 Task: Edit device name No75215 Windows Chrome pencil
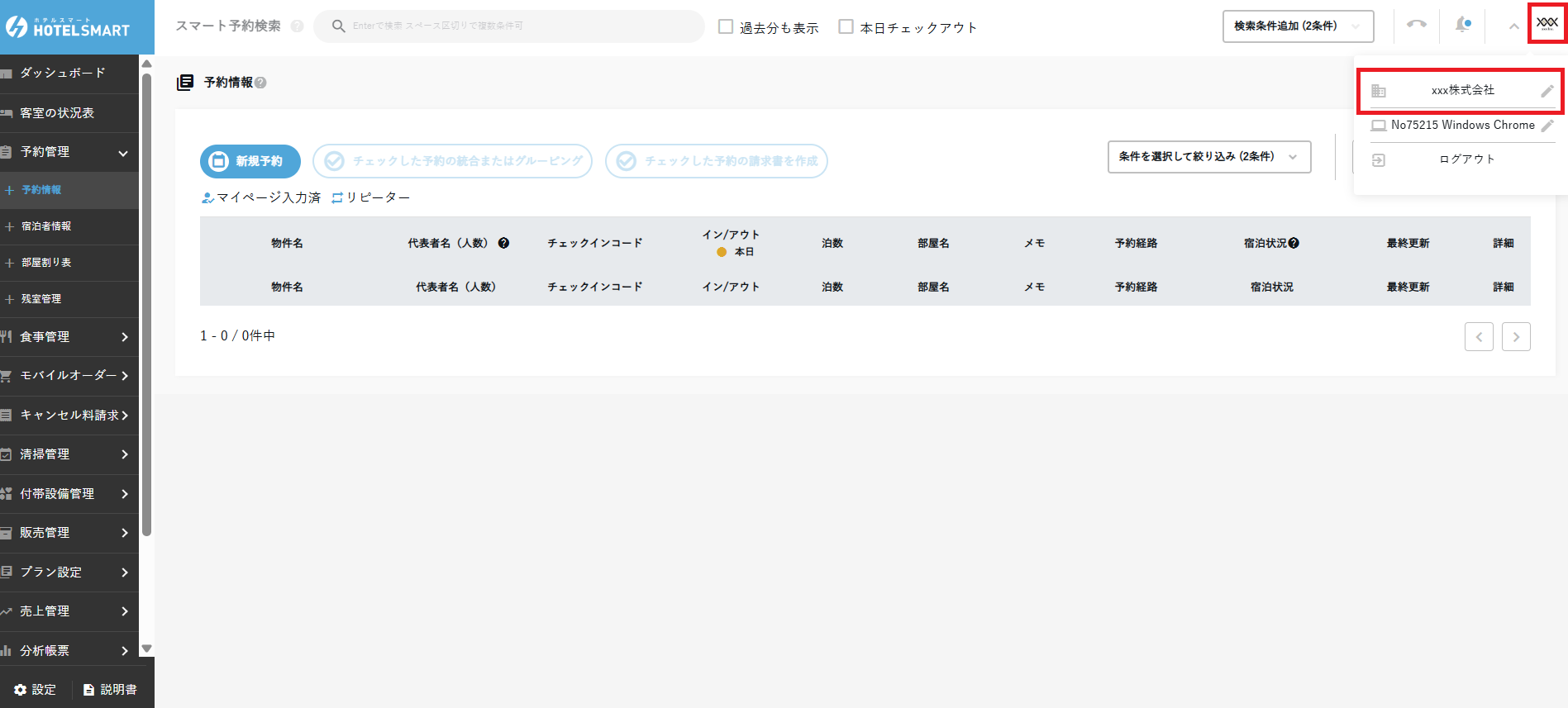[1547, 126]
